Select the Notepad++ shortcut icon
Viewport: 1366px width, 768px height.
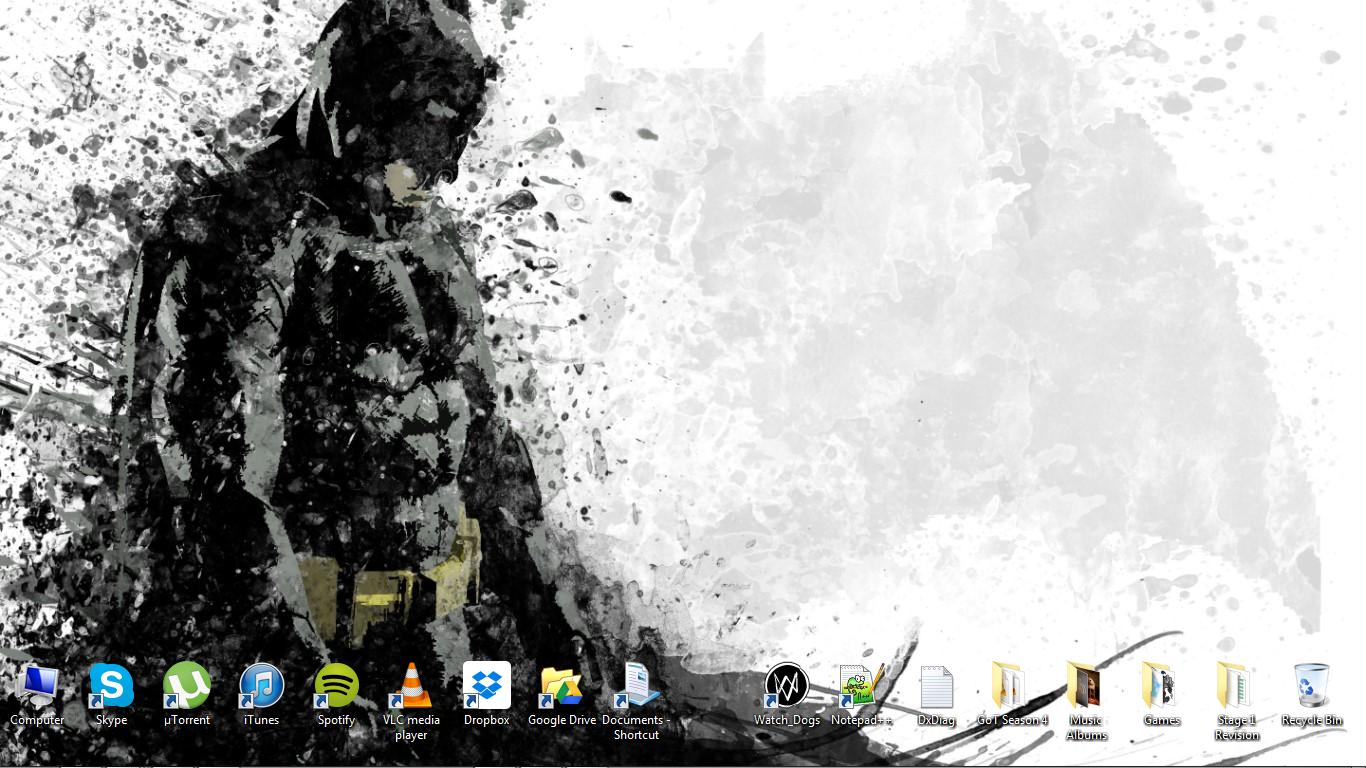coord(861,686)
